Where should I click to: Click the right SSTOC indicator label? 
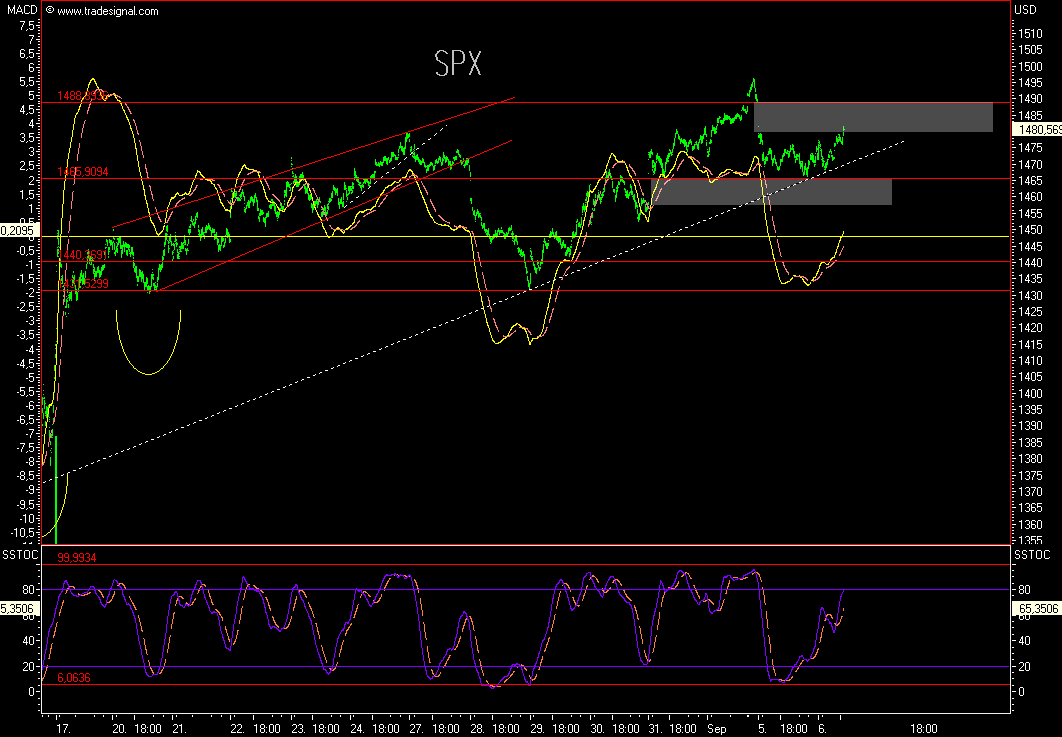point(1032,553)
